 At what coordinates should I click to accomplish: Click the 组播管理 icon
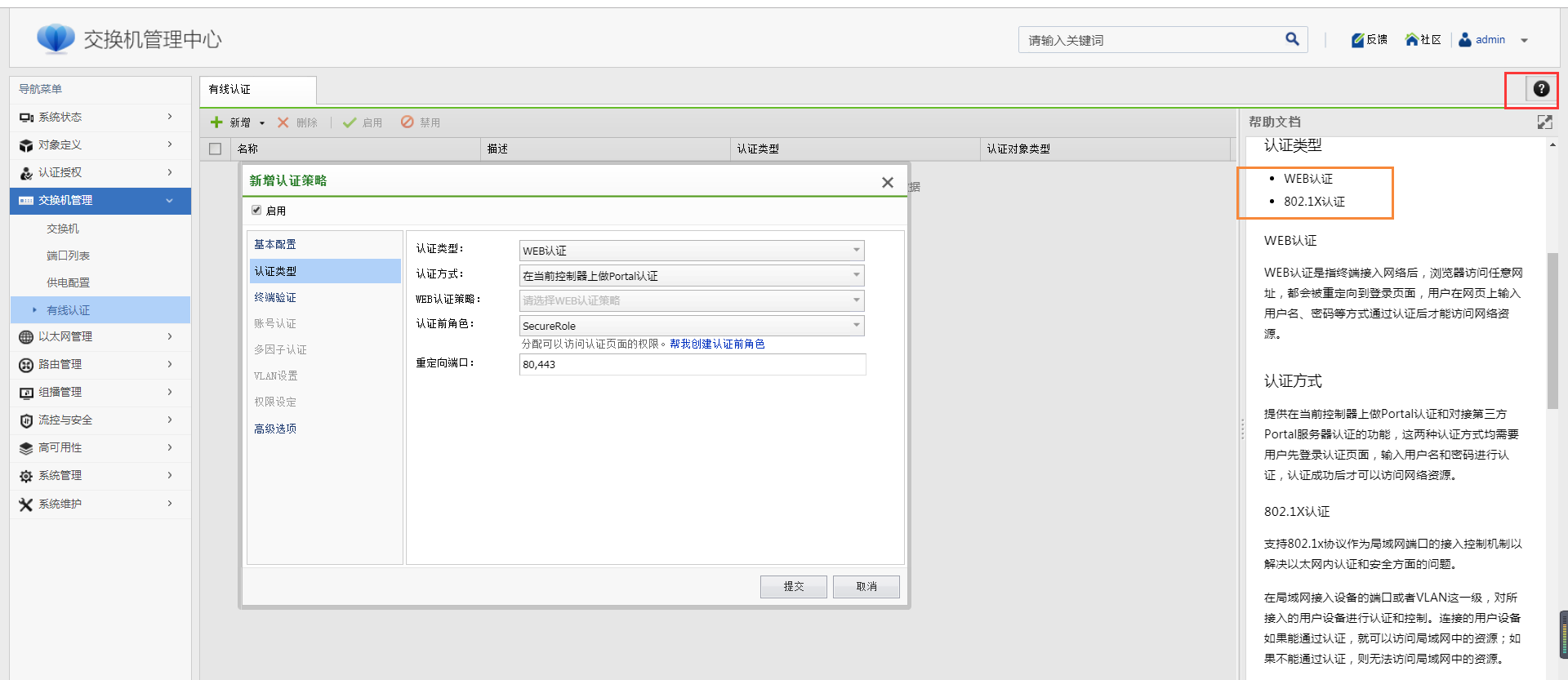click(x=26, y=393)
